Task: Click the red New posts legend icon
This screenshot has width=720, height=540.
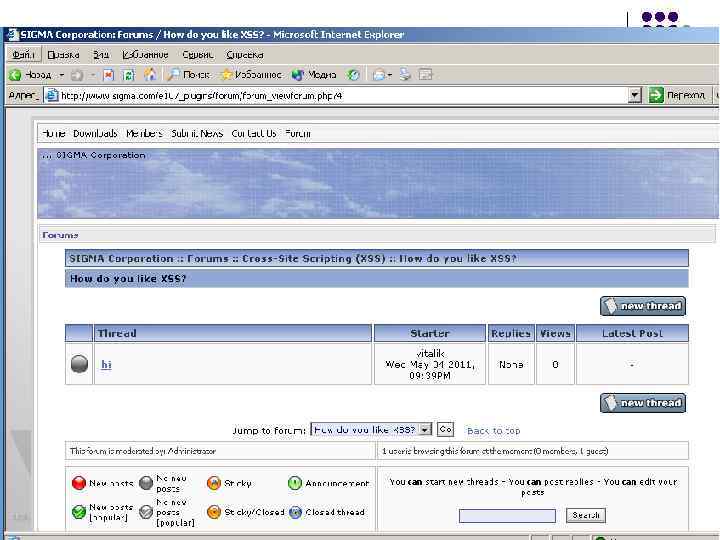Action: click(x=79, y=483)
